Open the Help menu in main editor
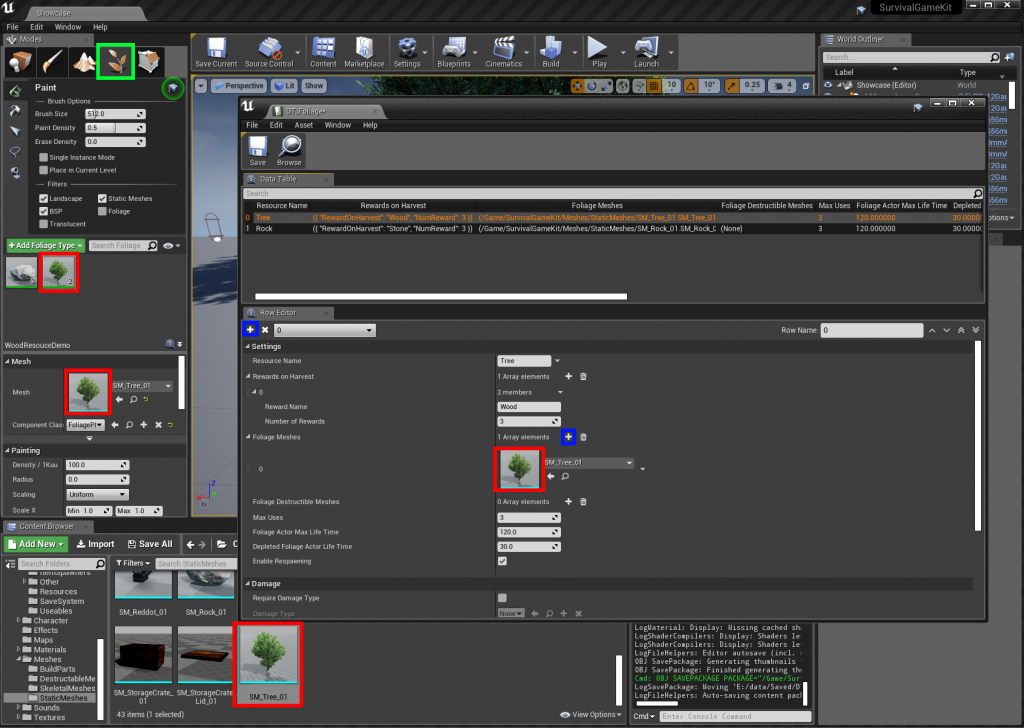The height and width of the screenshot is (728, 1024). (x=100, y=27)
